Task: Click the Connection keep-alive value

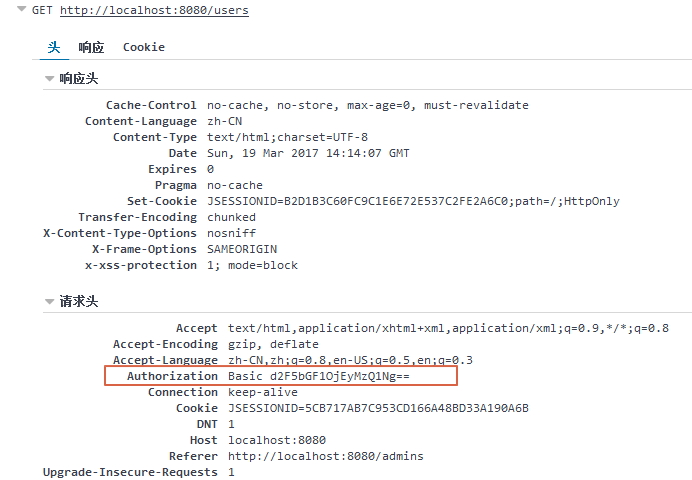Action: (x=262, y=392)
